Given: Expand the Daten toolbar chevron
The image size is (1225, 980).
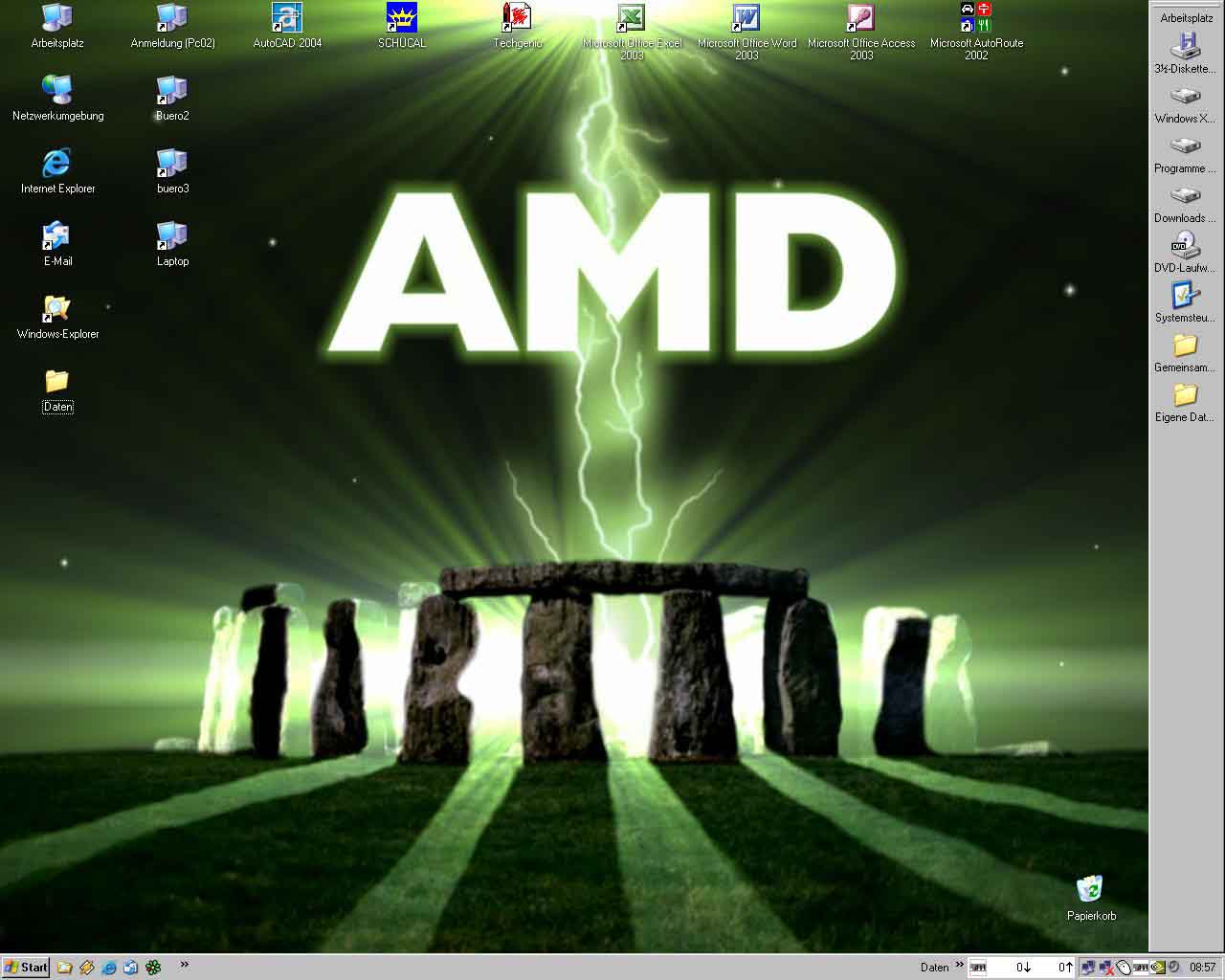Looking at the screenshot, I should coord(960,965).
